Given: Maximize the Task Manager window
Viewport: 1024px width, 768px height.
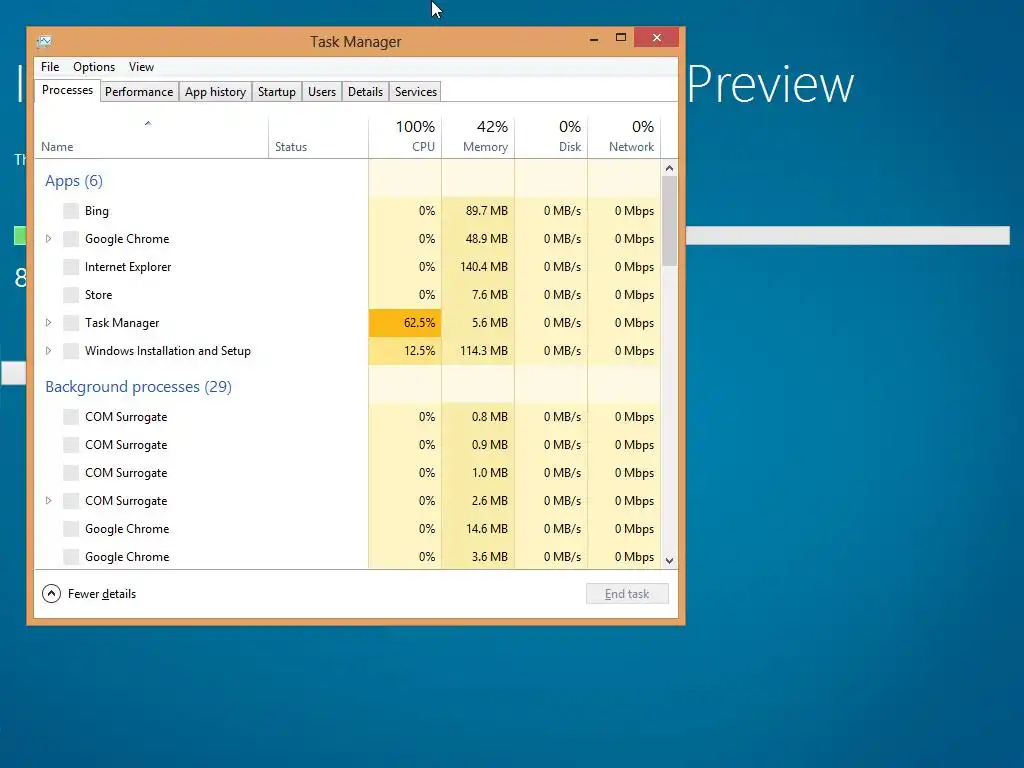Looking at the screenshot, I should 621,38.
